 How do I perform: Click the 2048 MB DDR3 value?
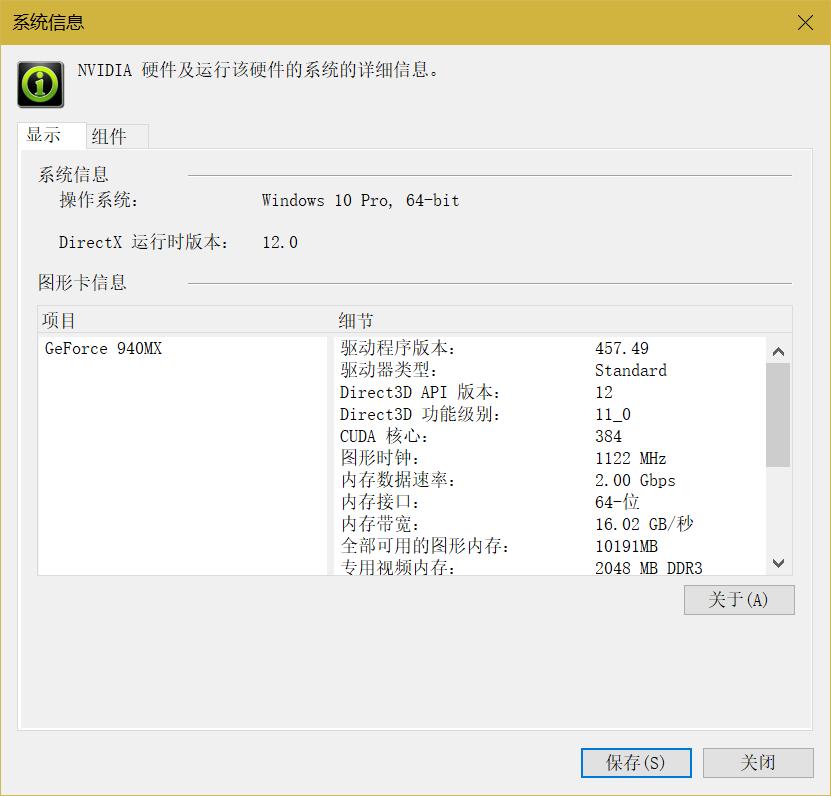click(649, 568)
